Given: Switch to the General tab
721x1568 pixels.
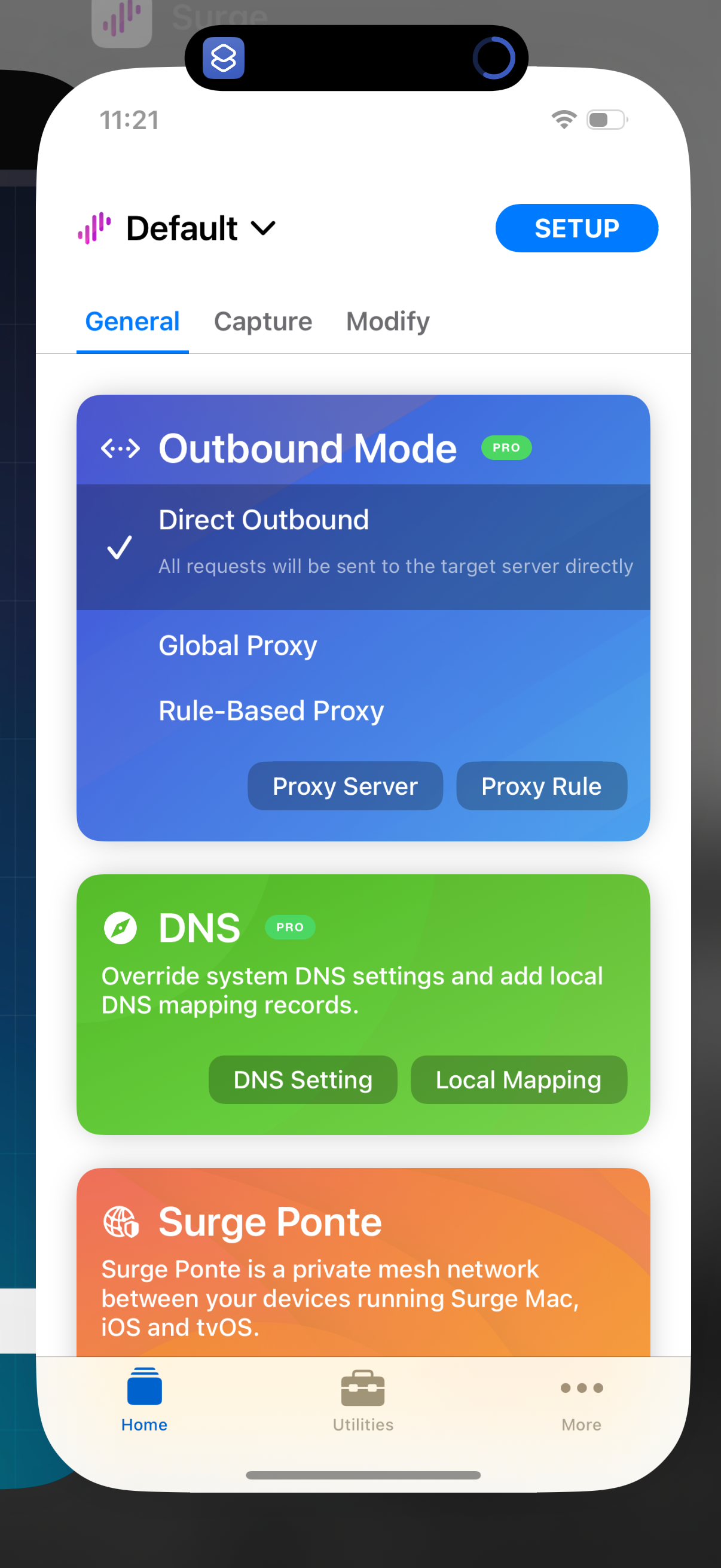Looking at the screenshot, I should [x=132, y=321].
